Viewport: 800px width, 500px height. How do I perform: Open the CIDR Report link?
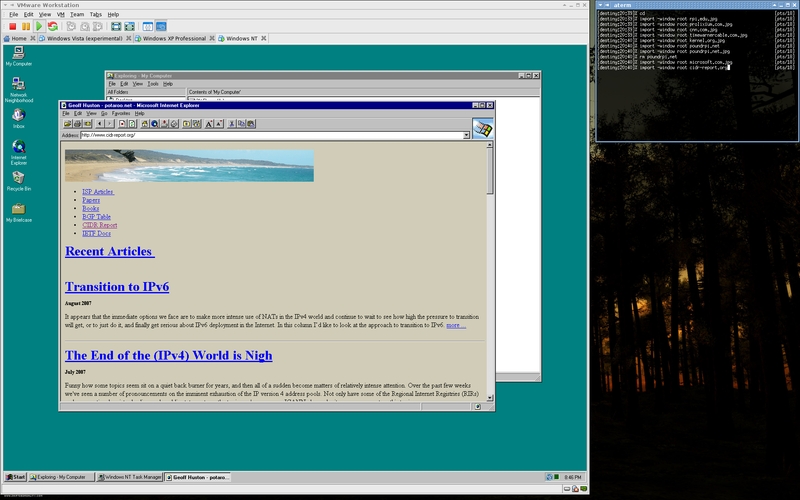tap(99, 225)
